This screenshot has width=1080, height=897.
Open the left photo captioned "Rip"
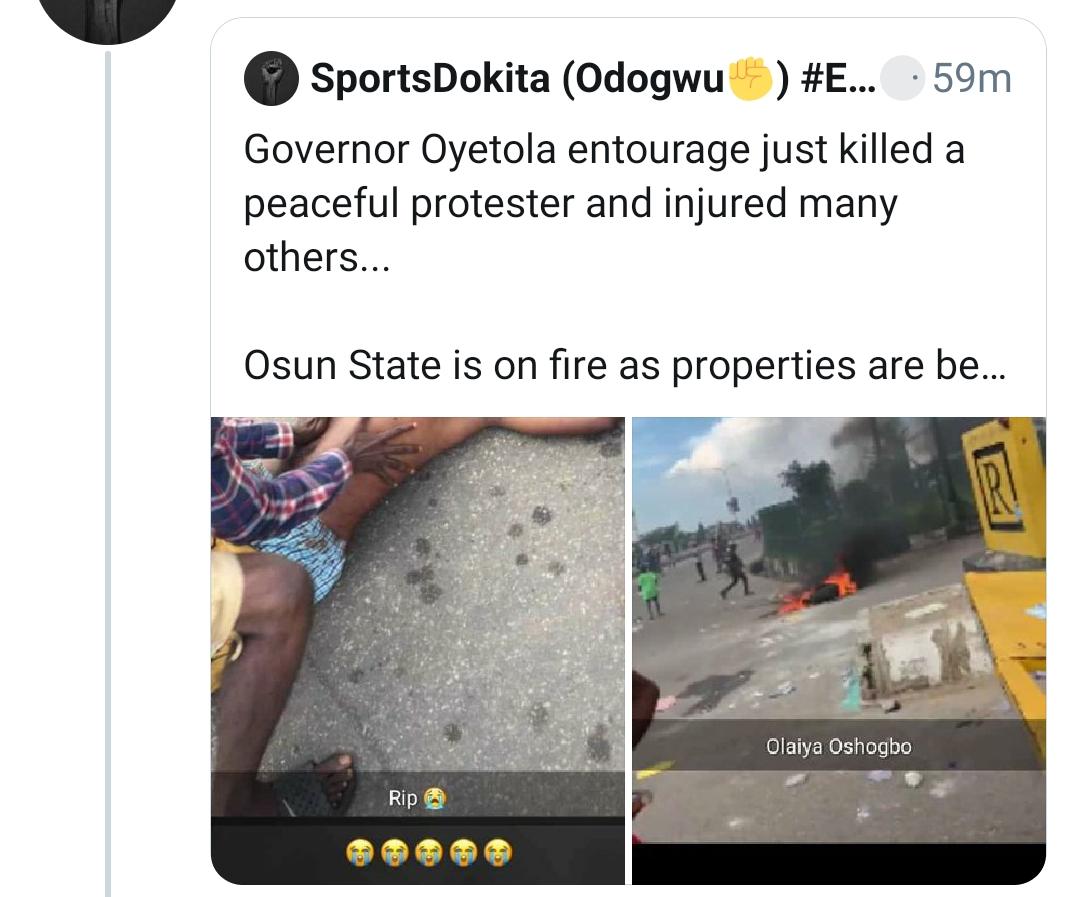coord(418,600)
